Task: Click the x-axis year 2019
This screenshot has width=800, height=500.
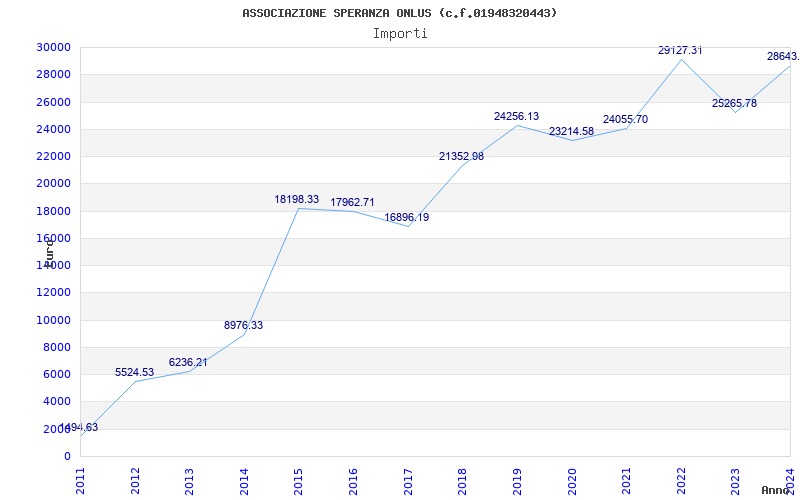Action: coord(517,481)
